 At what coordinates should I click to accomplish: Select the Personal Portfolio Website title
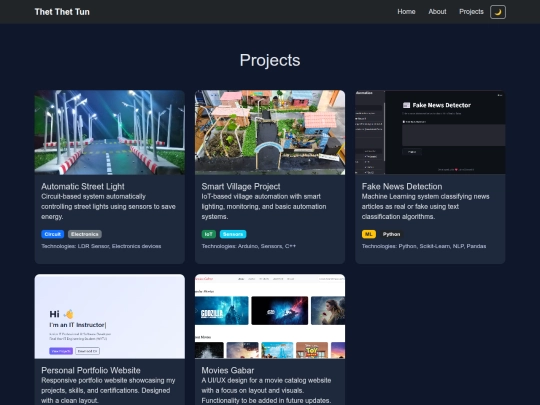tap(91, 370)
